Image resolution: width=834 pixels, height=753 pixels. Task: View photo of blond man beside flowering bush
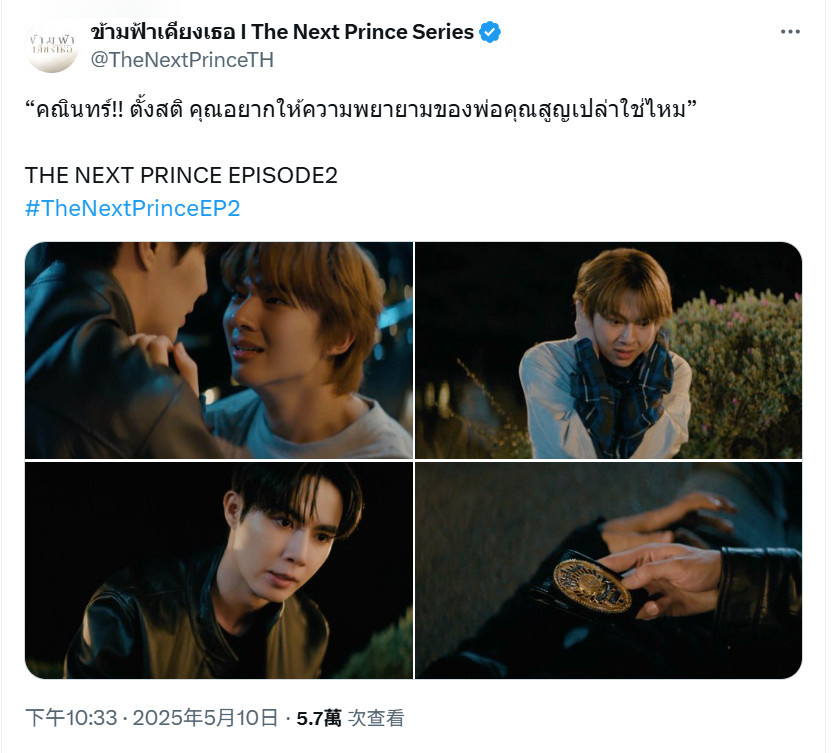pos(608,350)
